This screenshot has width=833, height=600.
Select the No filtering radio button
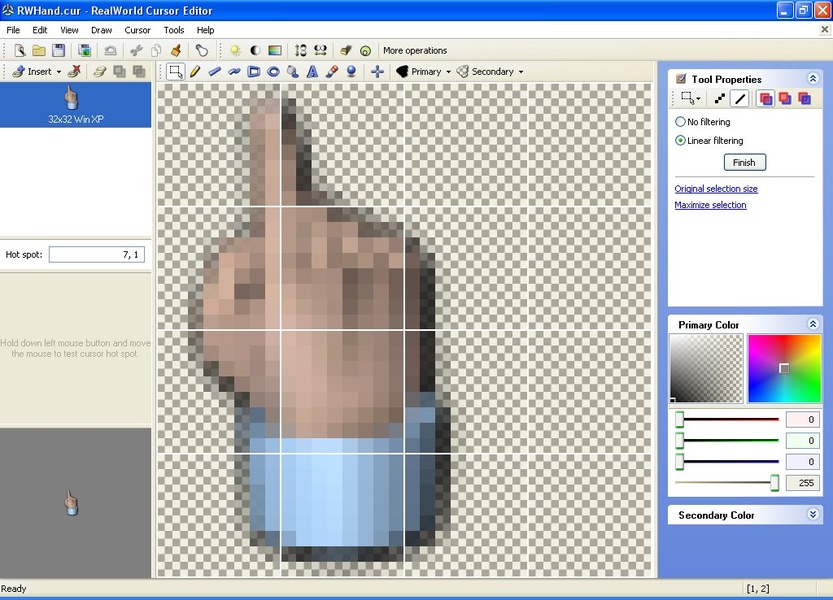[x=681, y=122]
